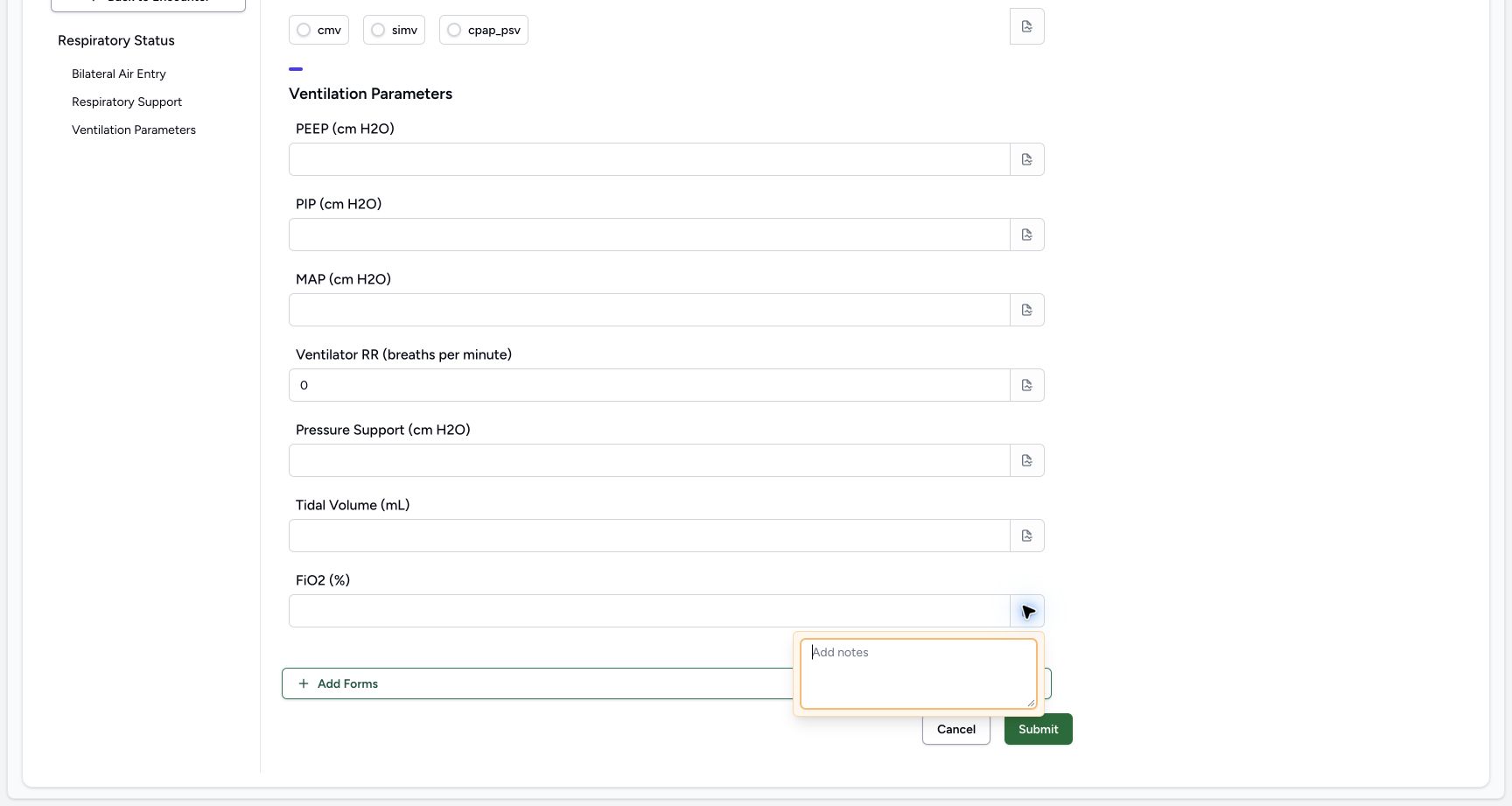The image size is (1512, 806).
Task: Select the simv radio option
Action: 394,30
